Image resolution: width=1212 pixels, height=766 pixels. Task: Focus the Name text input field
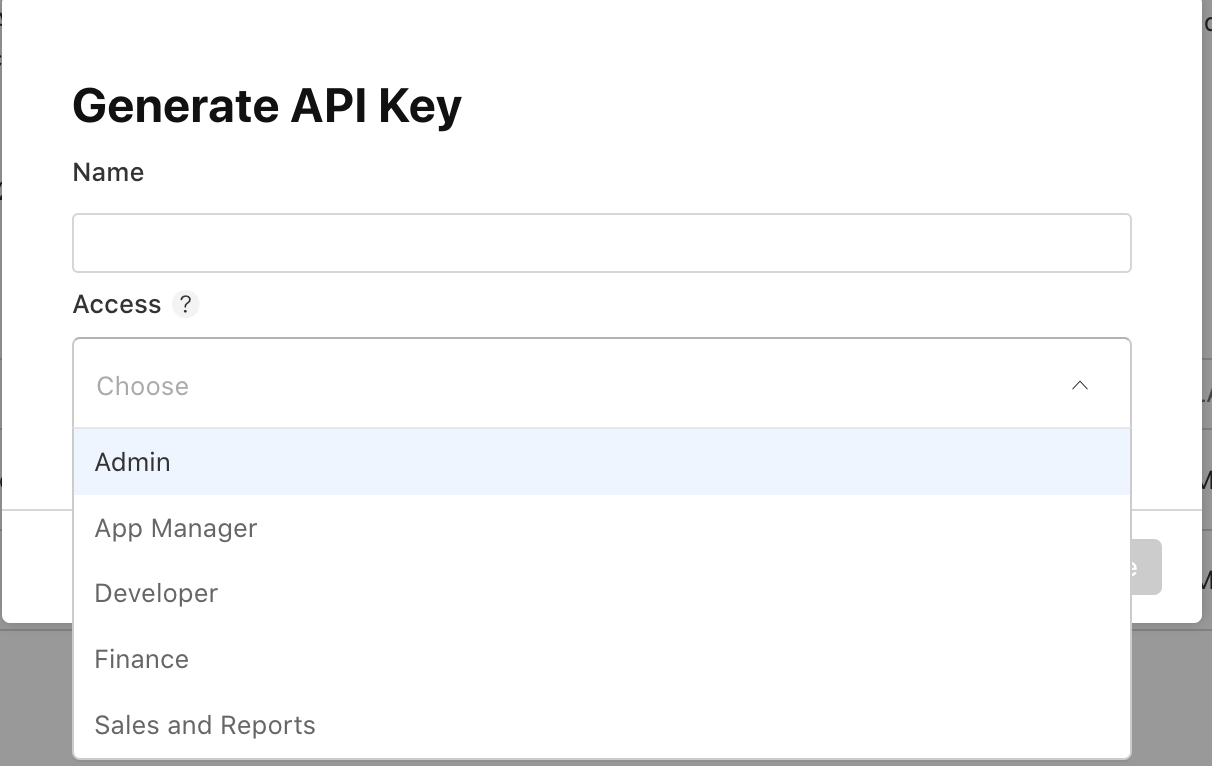(x=602, y=243)
